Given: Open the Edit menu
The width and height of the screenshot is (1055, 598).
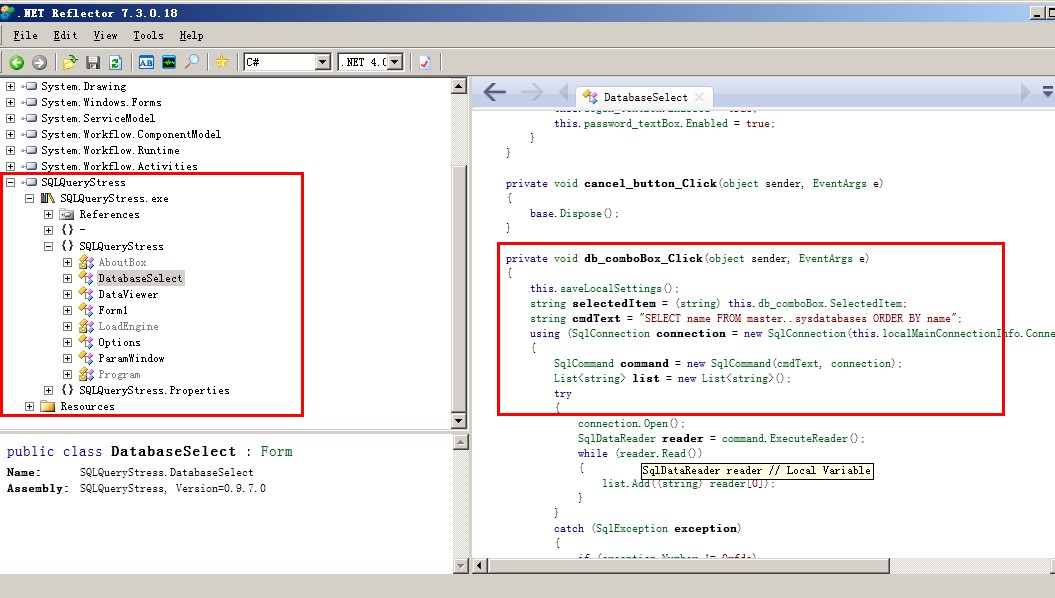Looking at the screenshot, I should [65, 36].
